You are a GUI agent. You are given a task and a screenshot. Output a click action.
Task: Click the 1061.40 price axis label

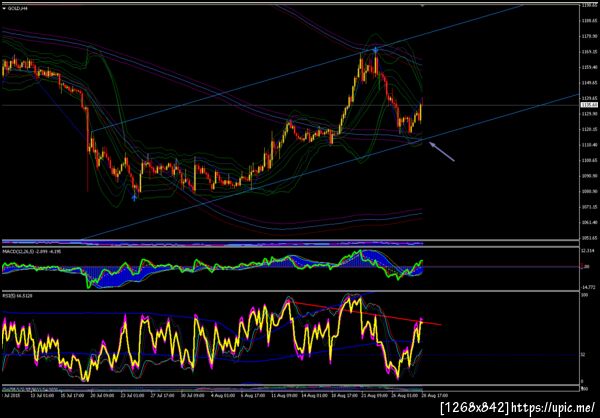(x=589, y=222)
